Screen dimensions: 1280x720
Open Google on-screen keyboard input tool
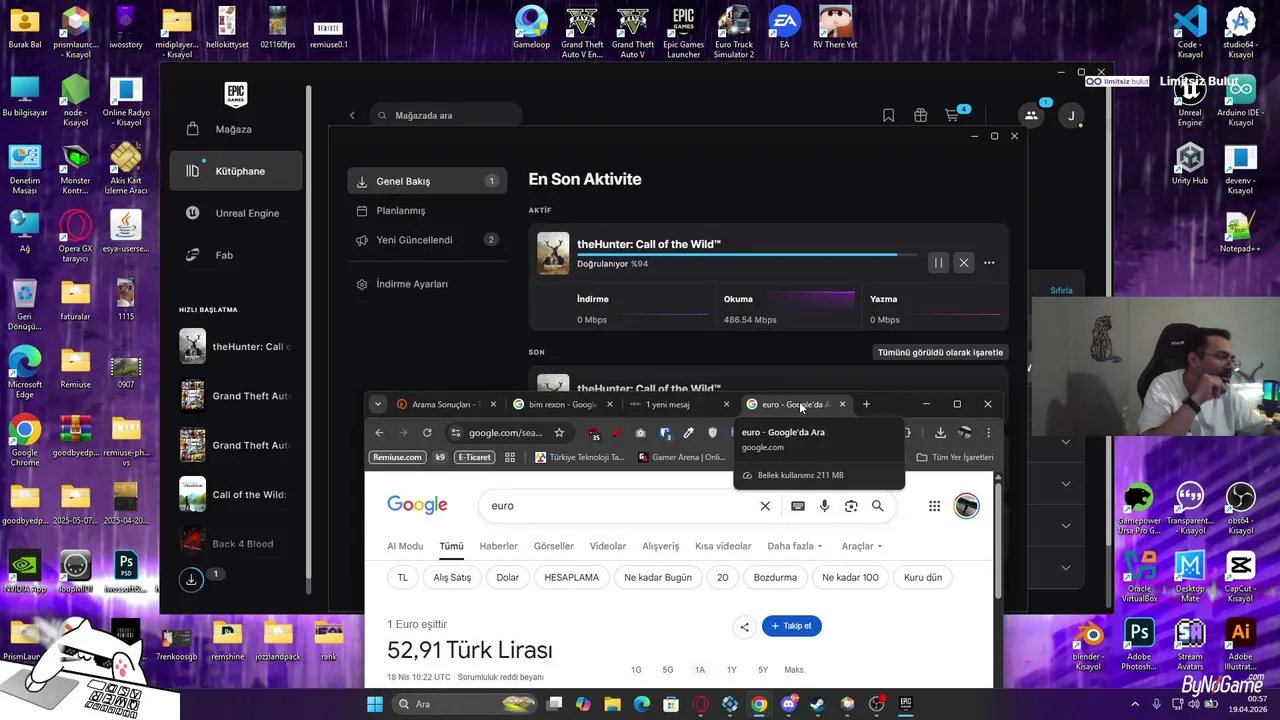click(x=797, y=506)
